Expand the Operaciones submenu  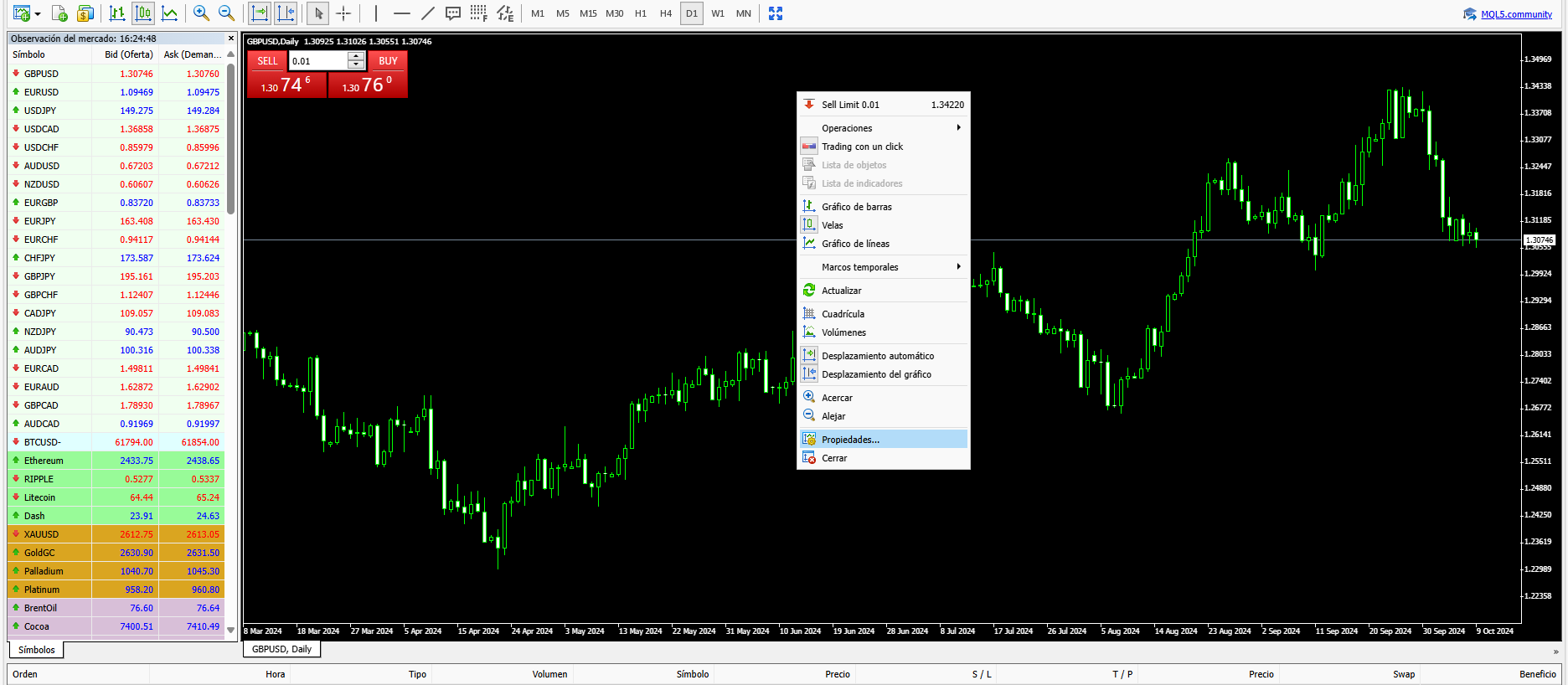884,128
